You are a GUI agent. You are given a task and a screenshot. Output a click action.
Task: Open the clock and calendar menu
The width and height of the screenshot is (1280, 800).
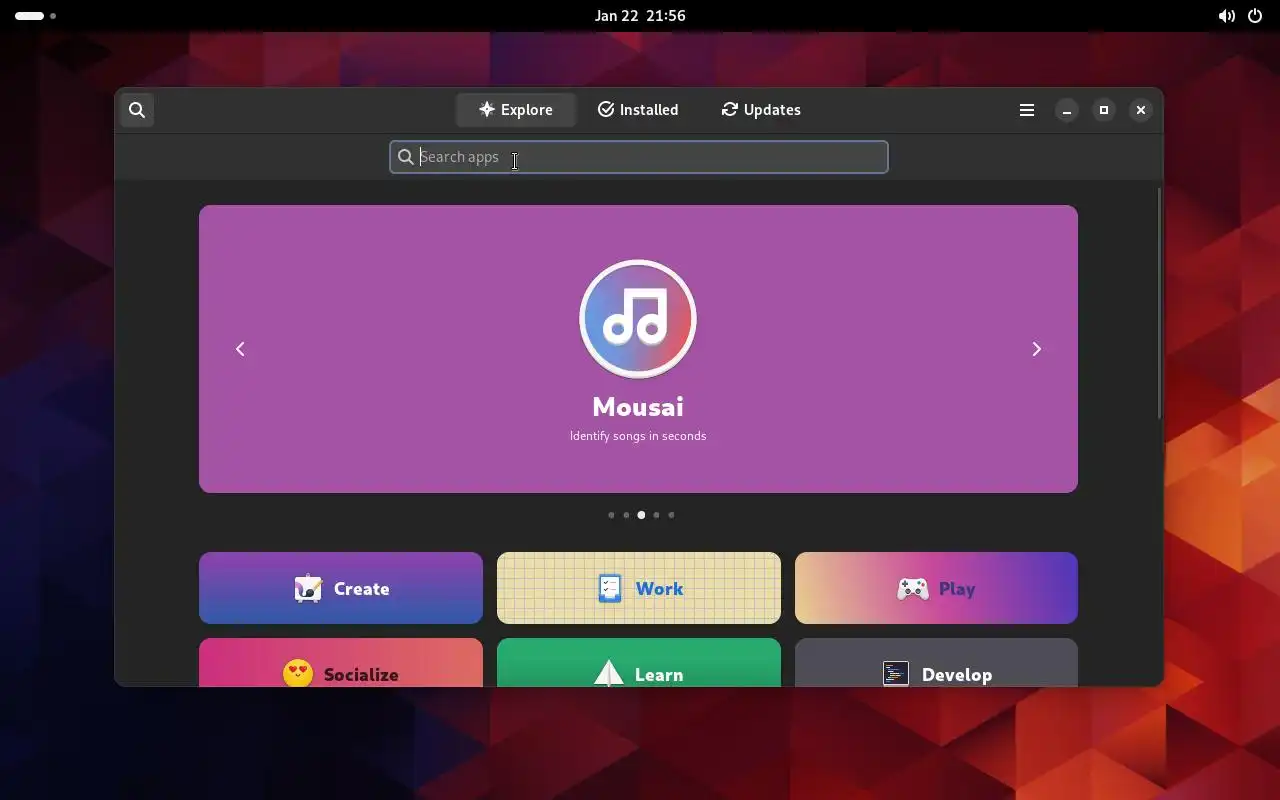point(640,16)
